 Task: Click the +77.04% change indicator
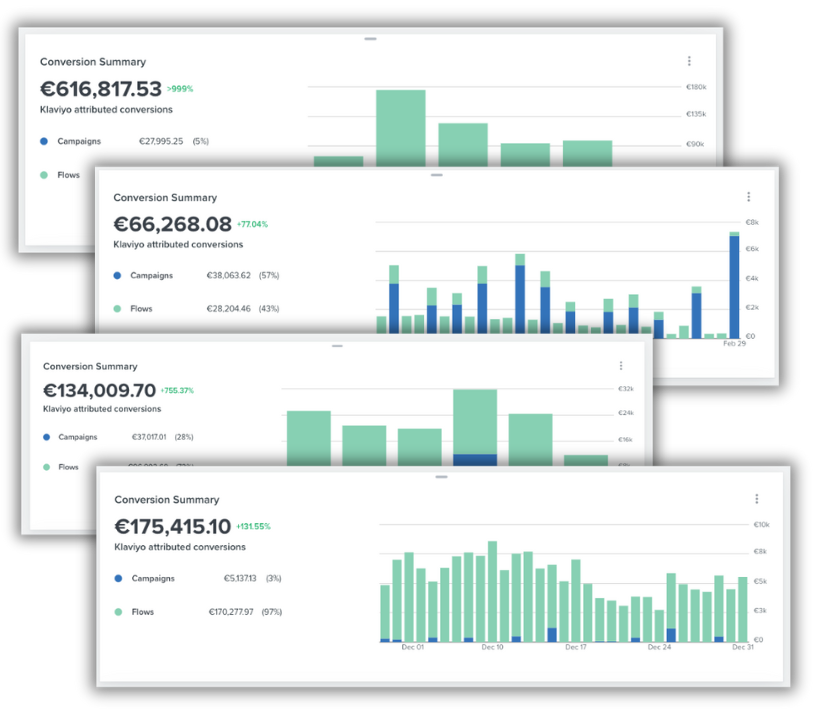point(252,225)
